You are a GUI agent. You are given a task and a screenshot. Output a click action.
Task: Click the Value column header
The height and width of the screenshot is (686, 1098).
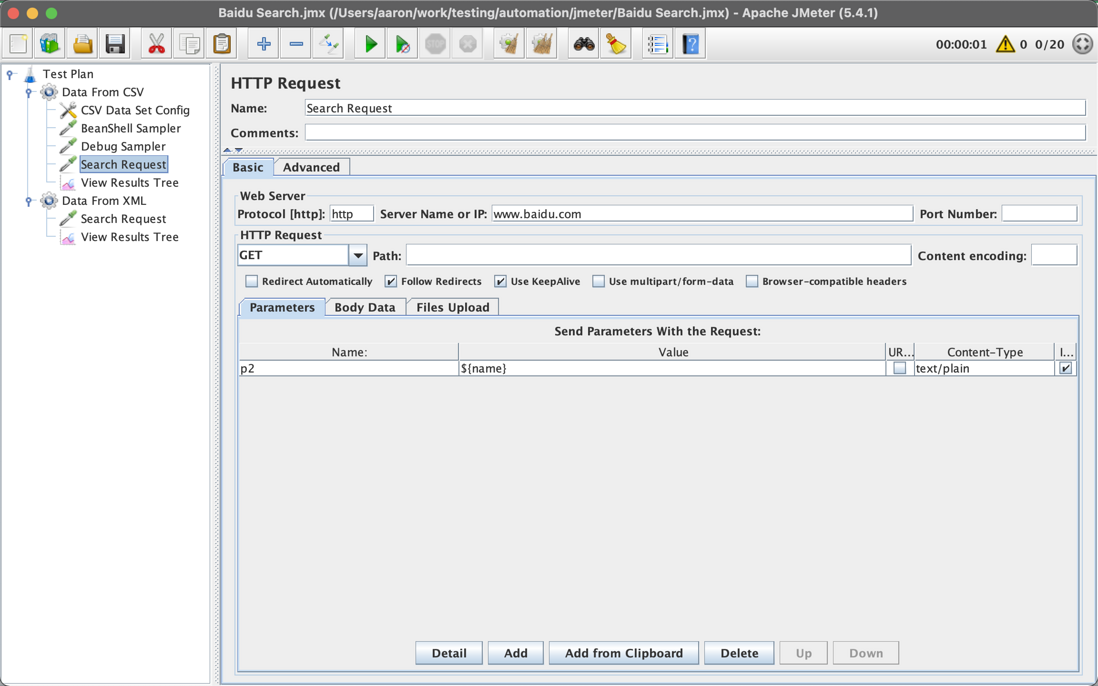pyautogui.click(x=673, y=352)
